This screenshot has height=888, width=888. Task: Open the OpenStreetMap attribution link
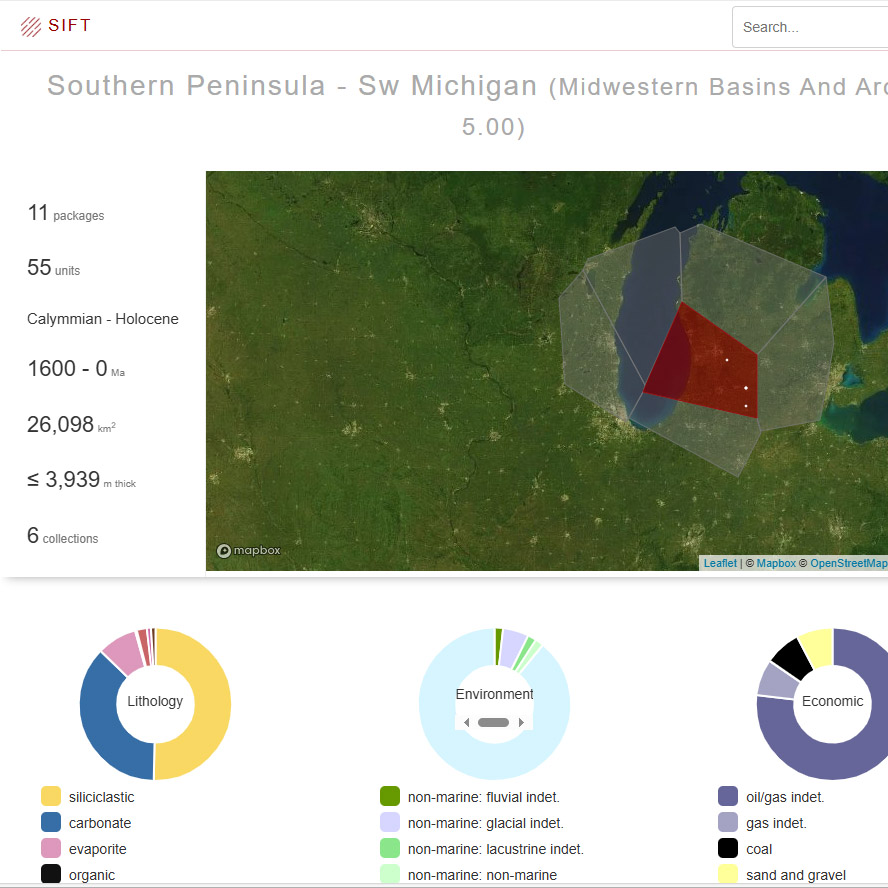848,563
